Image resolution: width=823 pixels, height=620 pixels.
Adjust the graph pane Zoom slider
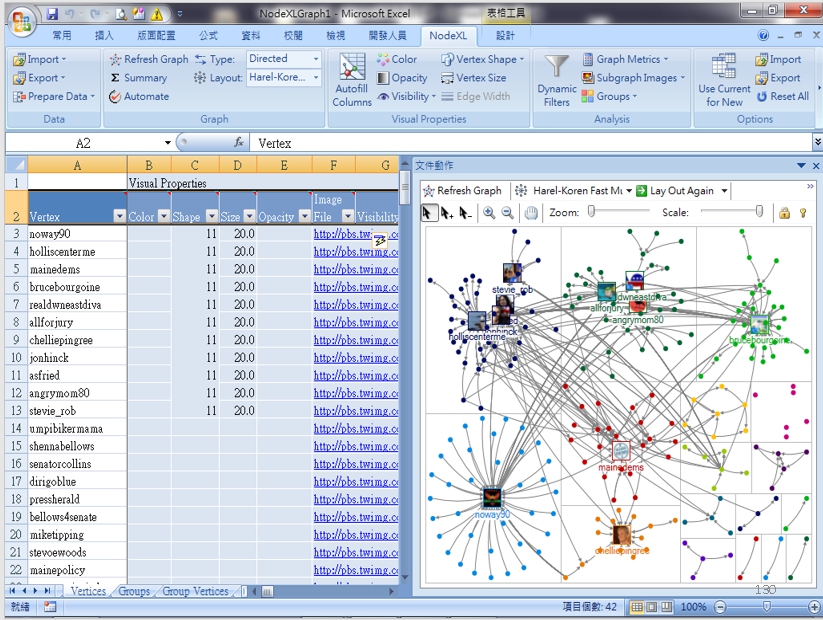[591, 212]
